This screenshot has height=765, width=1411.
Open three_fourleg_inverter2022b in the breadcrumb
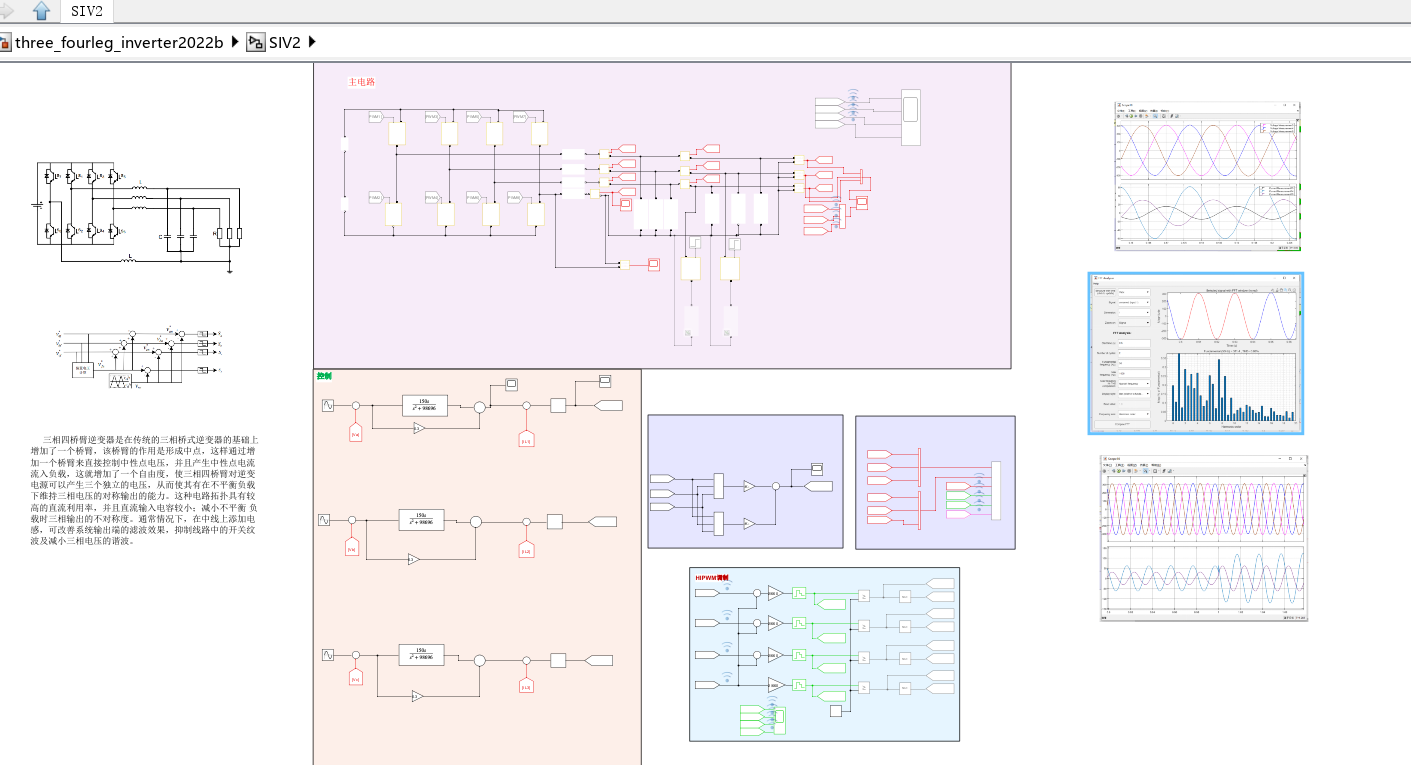tap(119, 42)
